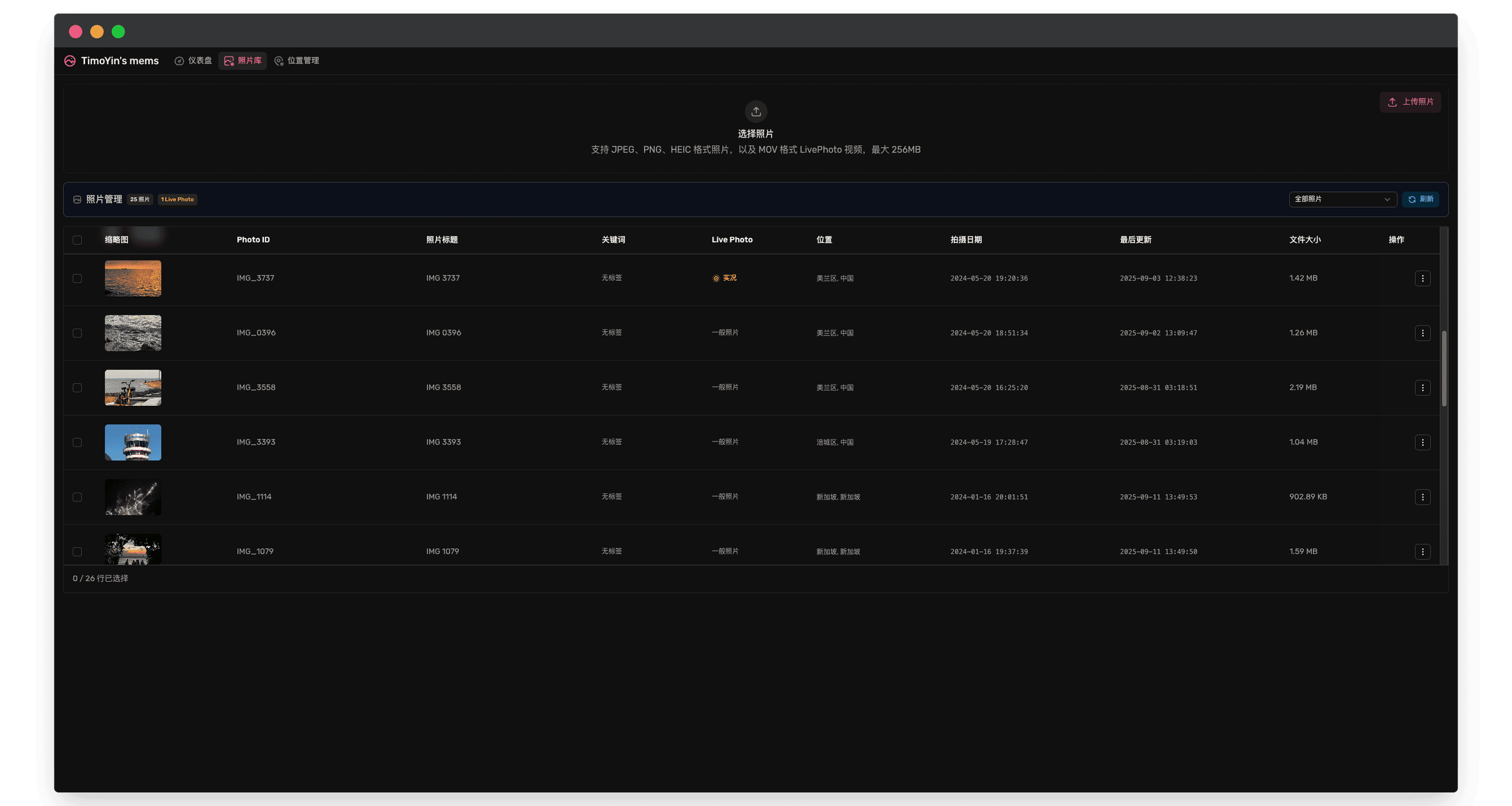Click the 2024-05-20 16:25:20 capture date cell

[989, 388]
